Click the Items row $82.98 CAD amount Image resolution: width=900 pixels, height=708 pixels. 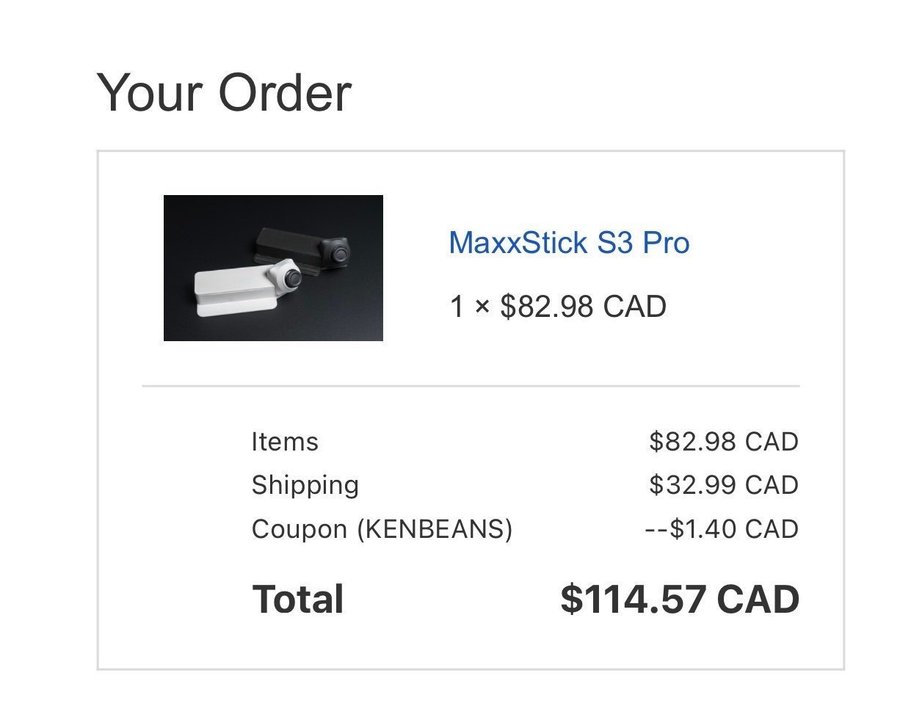pyautogui.click(x=723, y=442)
